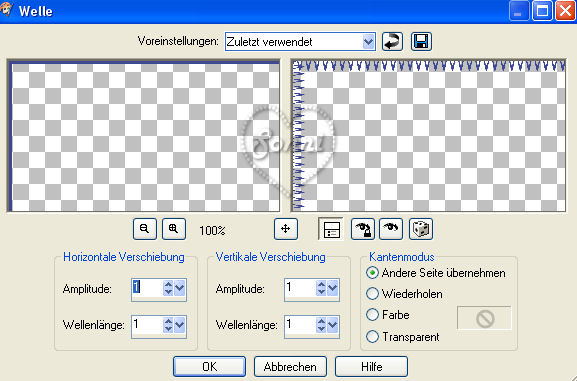Toggle automatic proof (eye with lock)
This screenshot has width=577, height=381.
click(362, 229)
